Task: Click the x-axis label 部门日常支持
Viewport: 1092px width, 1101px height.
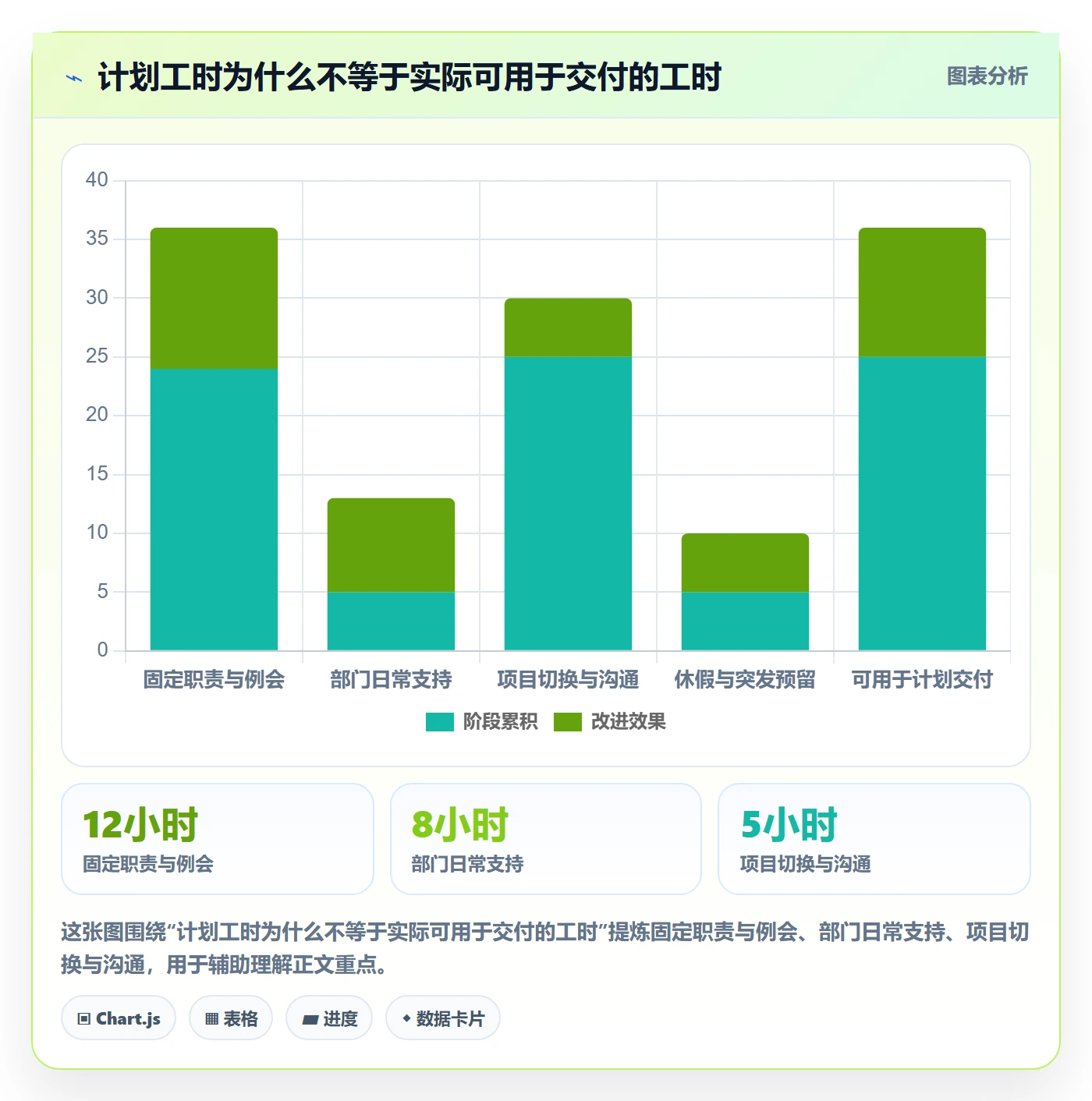Action: pyautogui.click(x=391, y=680)
